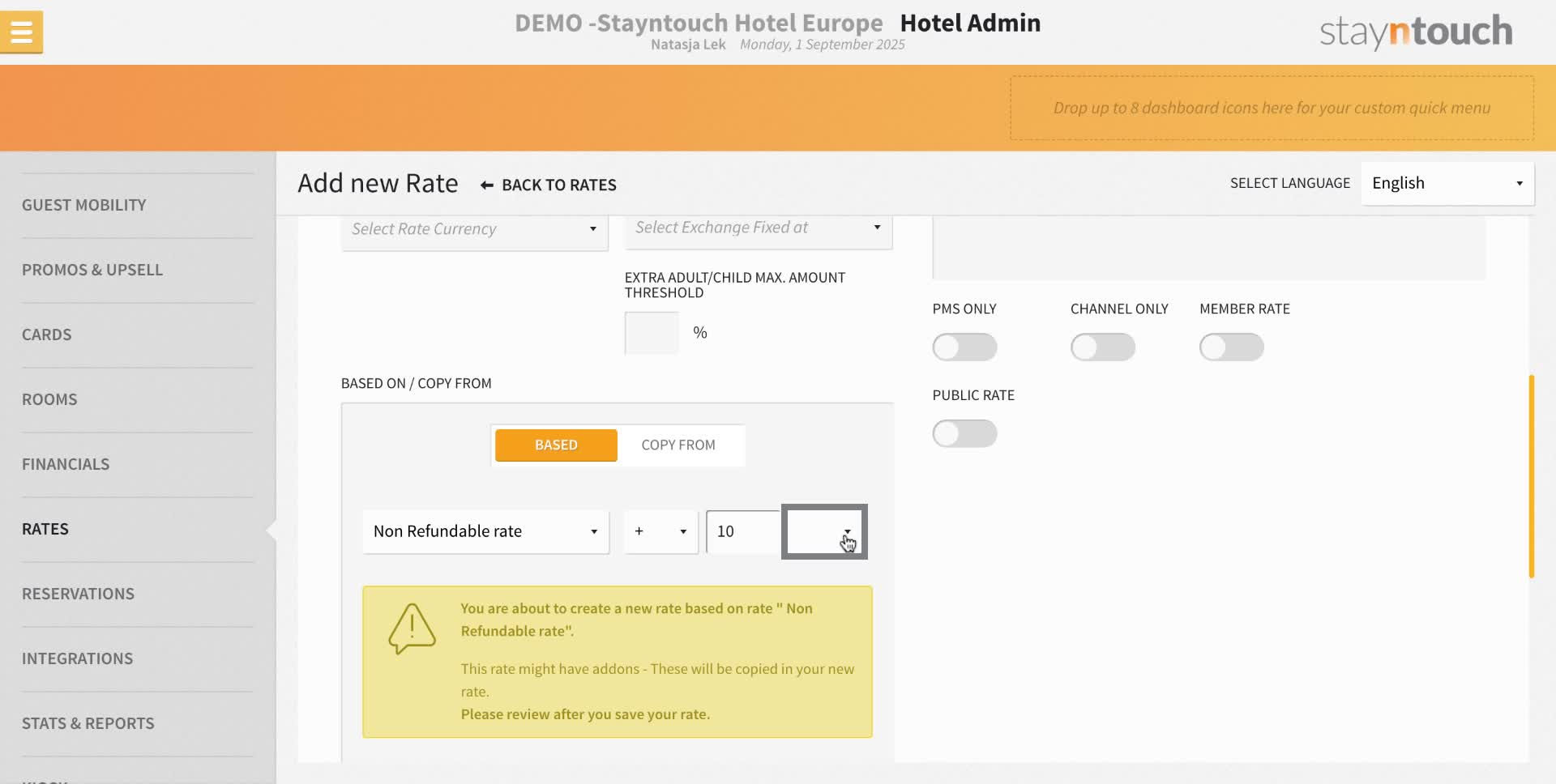The width and height of the screenshot is (1556, 784).
Task: Toggle the PMS Only switch
Action: pyautogui.click(x=964, y=347)
